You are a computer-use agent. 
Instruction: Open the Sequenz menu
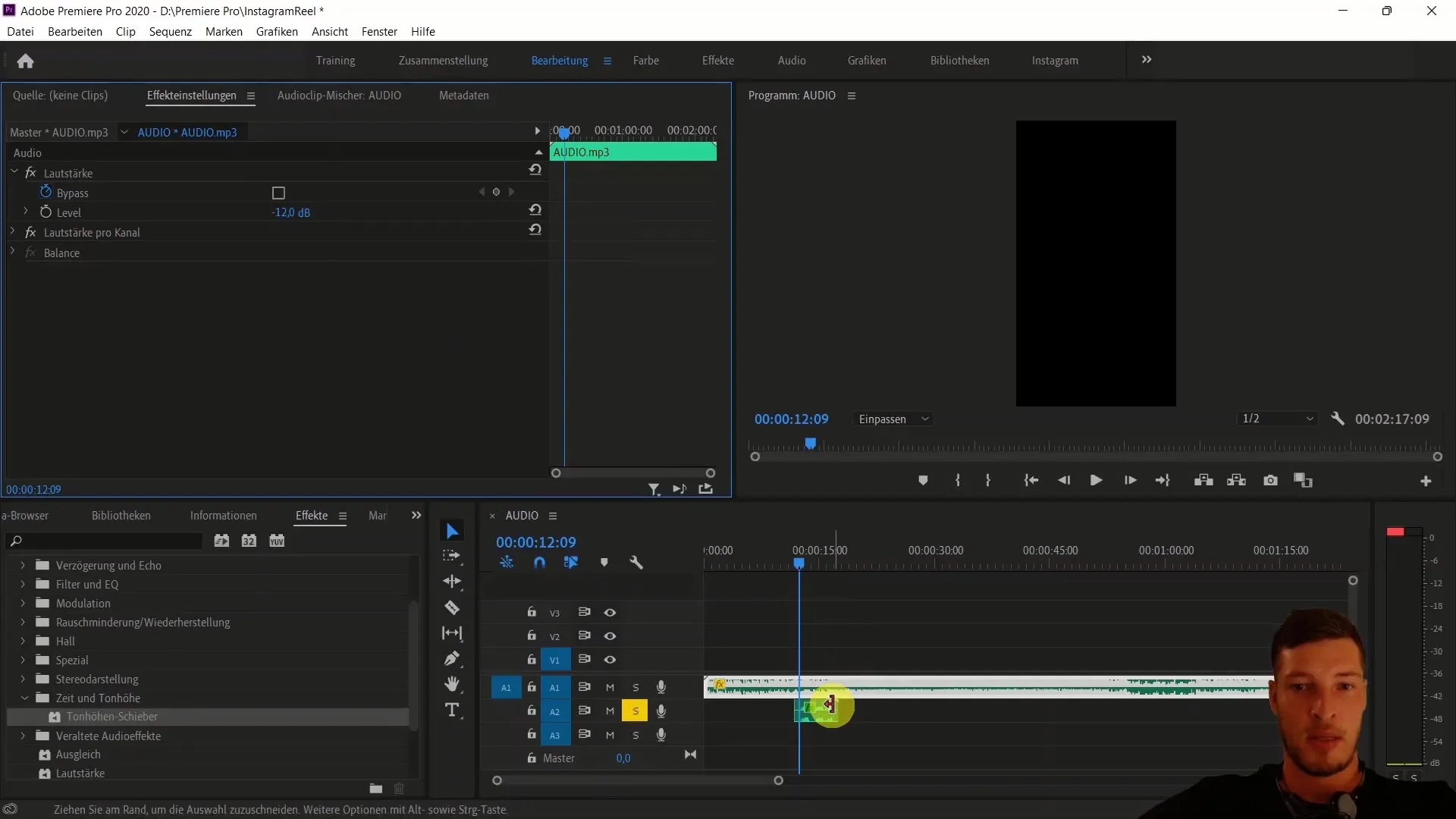click(x=171, y=31)
